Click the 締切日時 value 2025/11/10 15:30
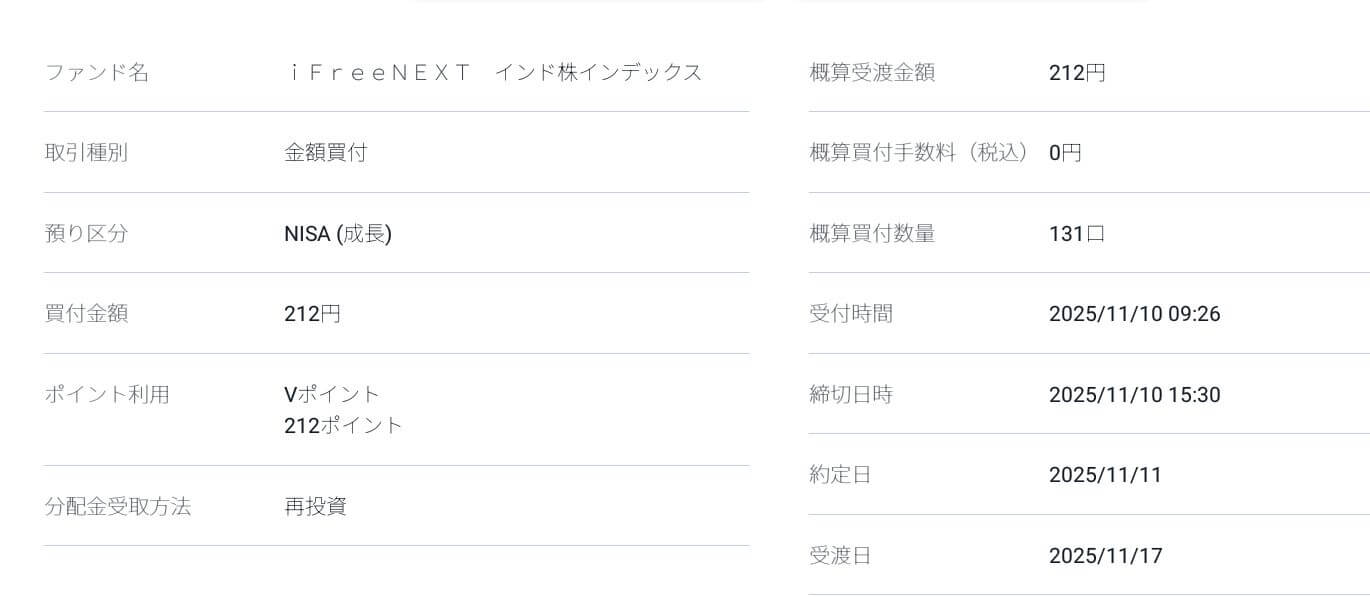This screenshot has height=597, width=1370. tap(1134, 395)
